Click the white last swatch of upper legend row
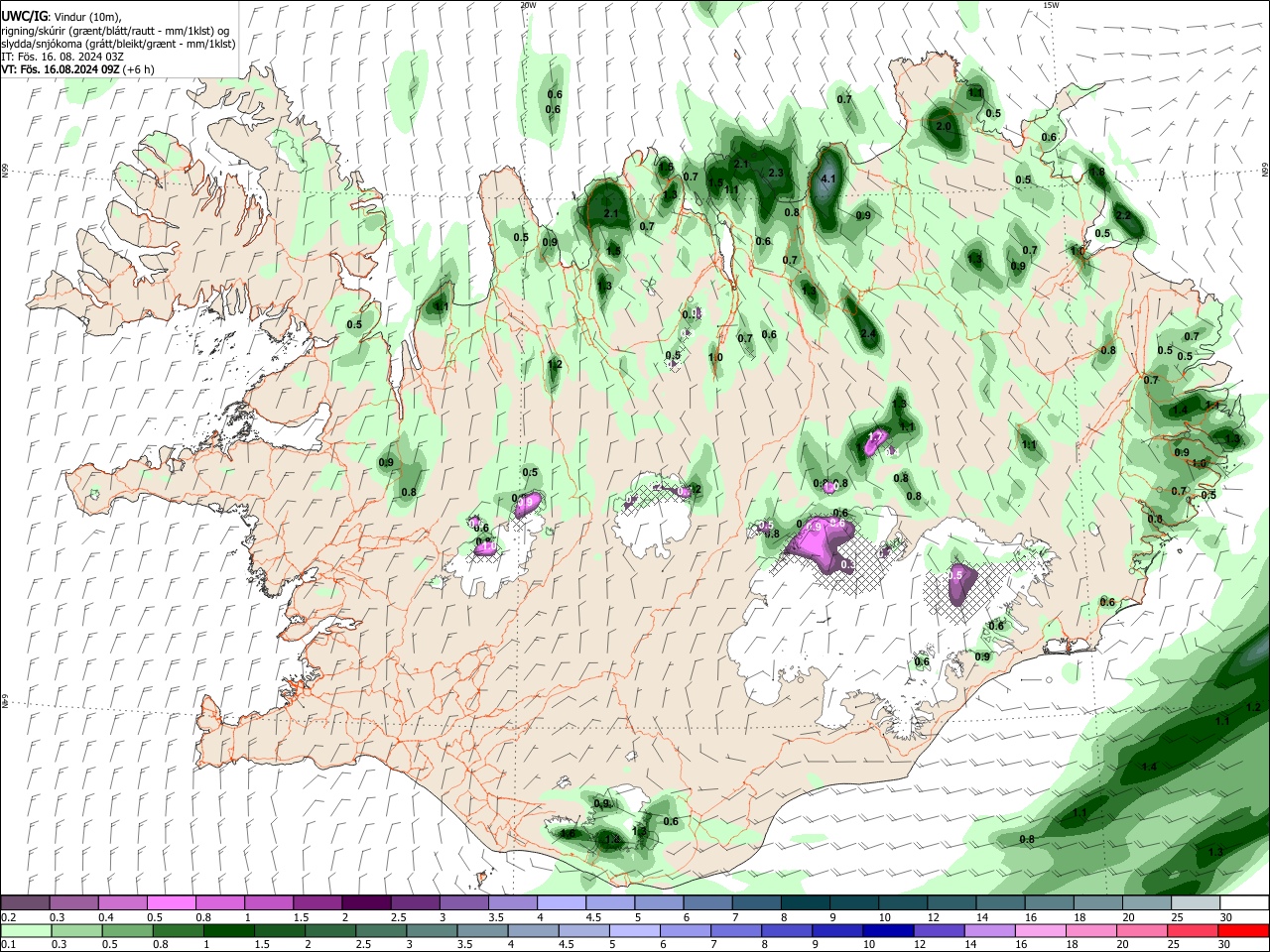 click(1244, 903)
